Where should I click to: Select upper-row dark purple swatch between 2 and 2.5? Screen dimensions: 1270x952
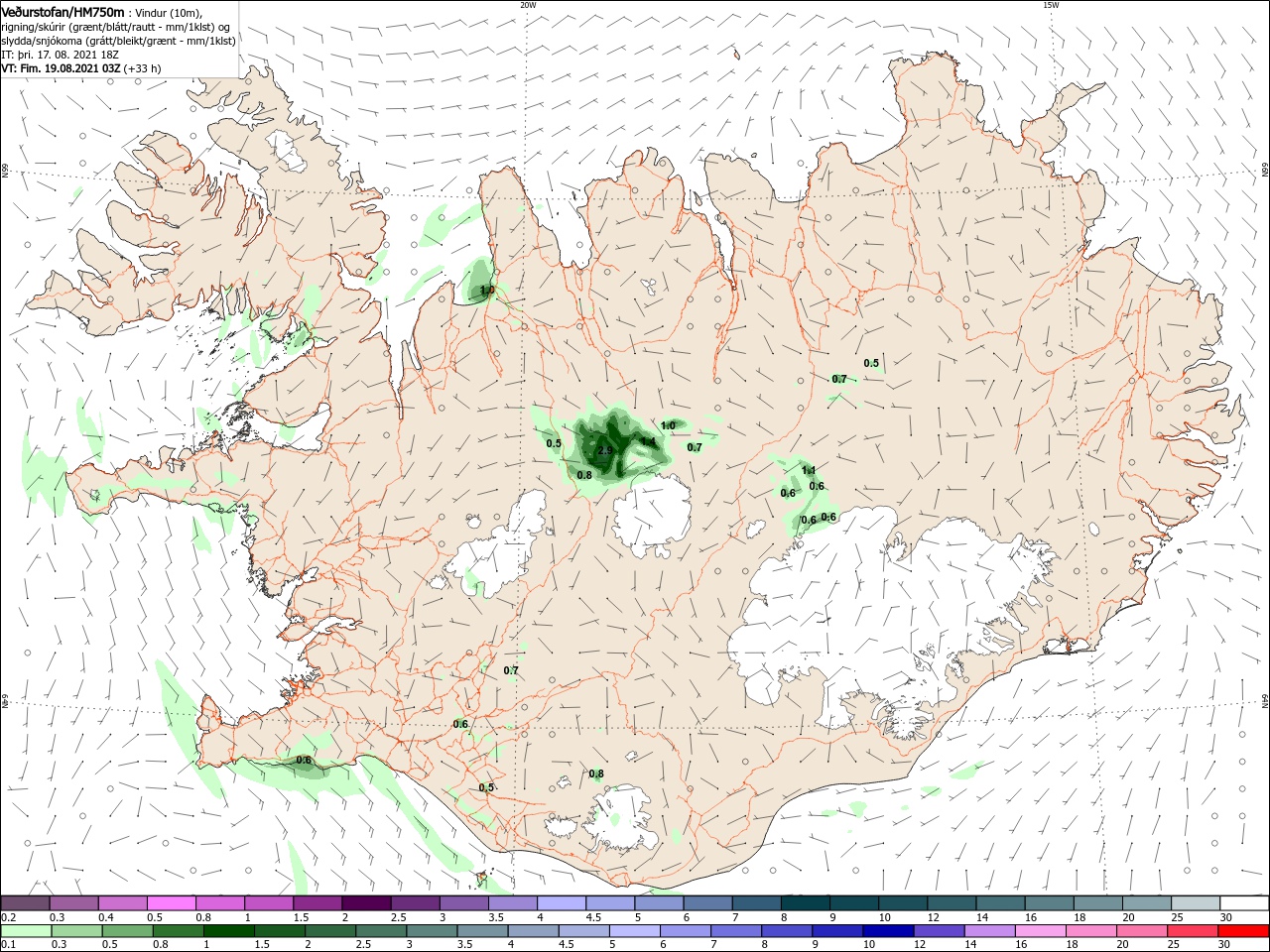click(366, 903)
